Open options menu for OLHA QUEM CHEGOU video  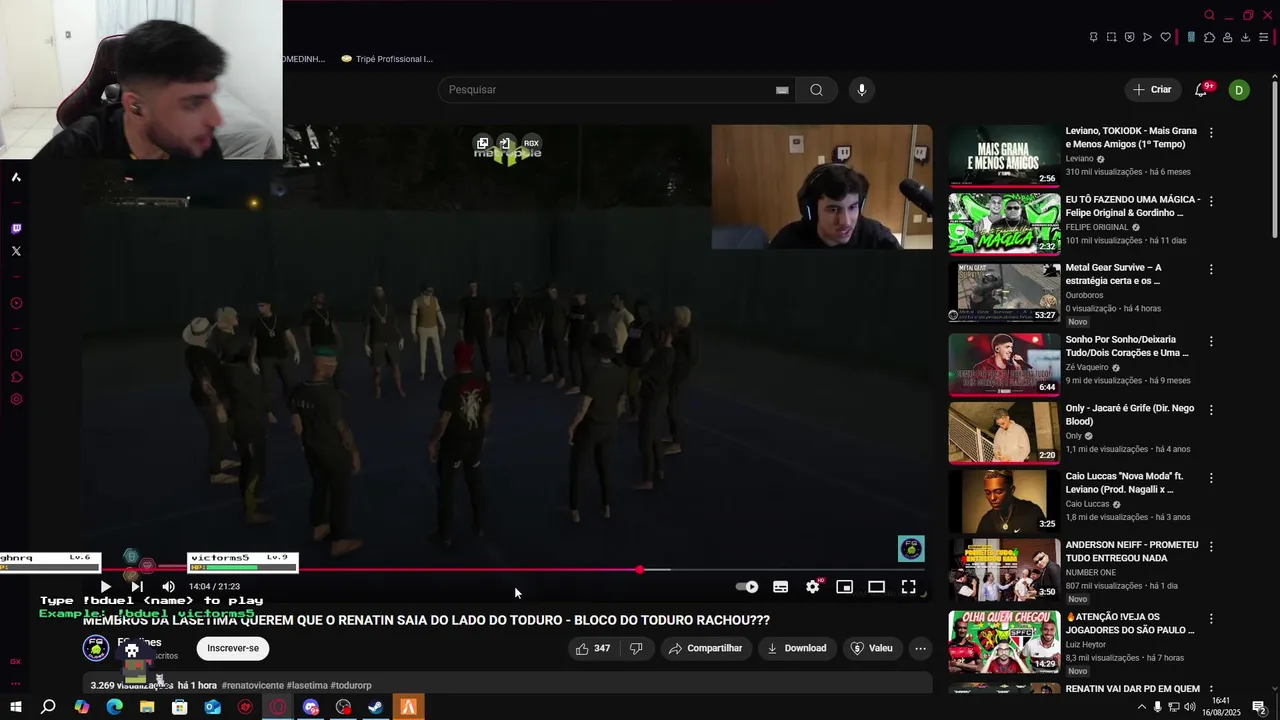[x=1211, y=618]
